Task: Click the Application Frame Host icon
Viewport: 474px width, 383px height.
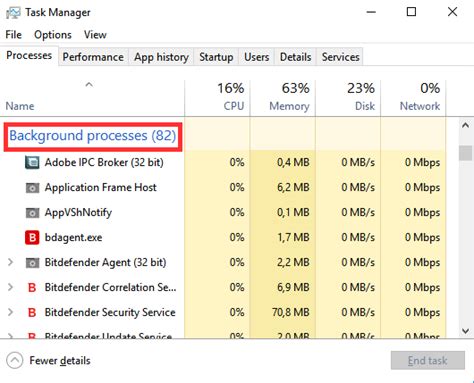Action: pos(32,188)
